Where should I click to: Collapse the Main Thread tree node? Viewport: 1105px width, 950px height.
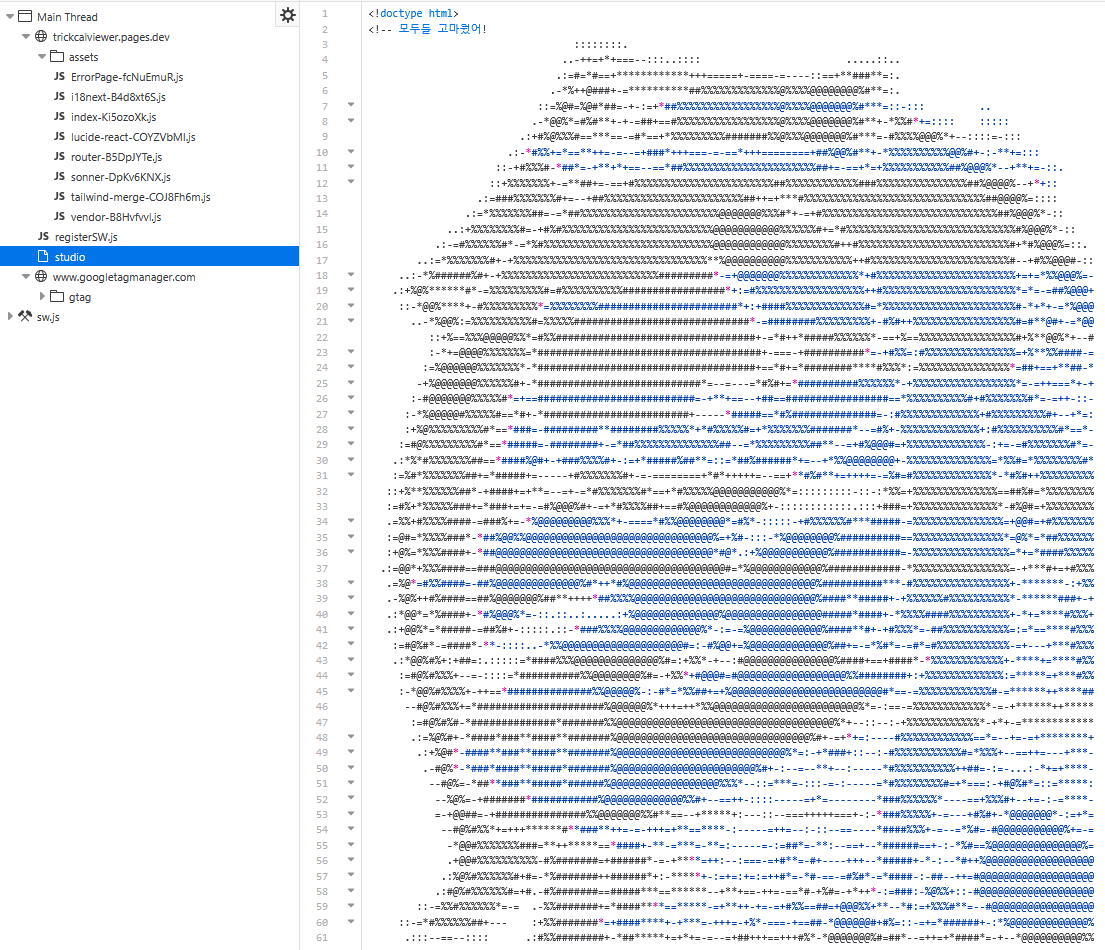coord(10,16)
